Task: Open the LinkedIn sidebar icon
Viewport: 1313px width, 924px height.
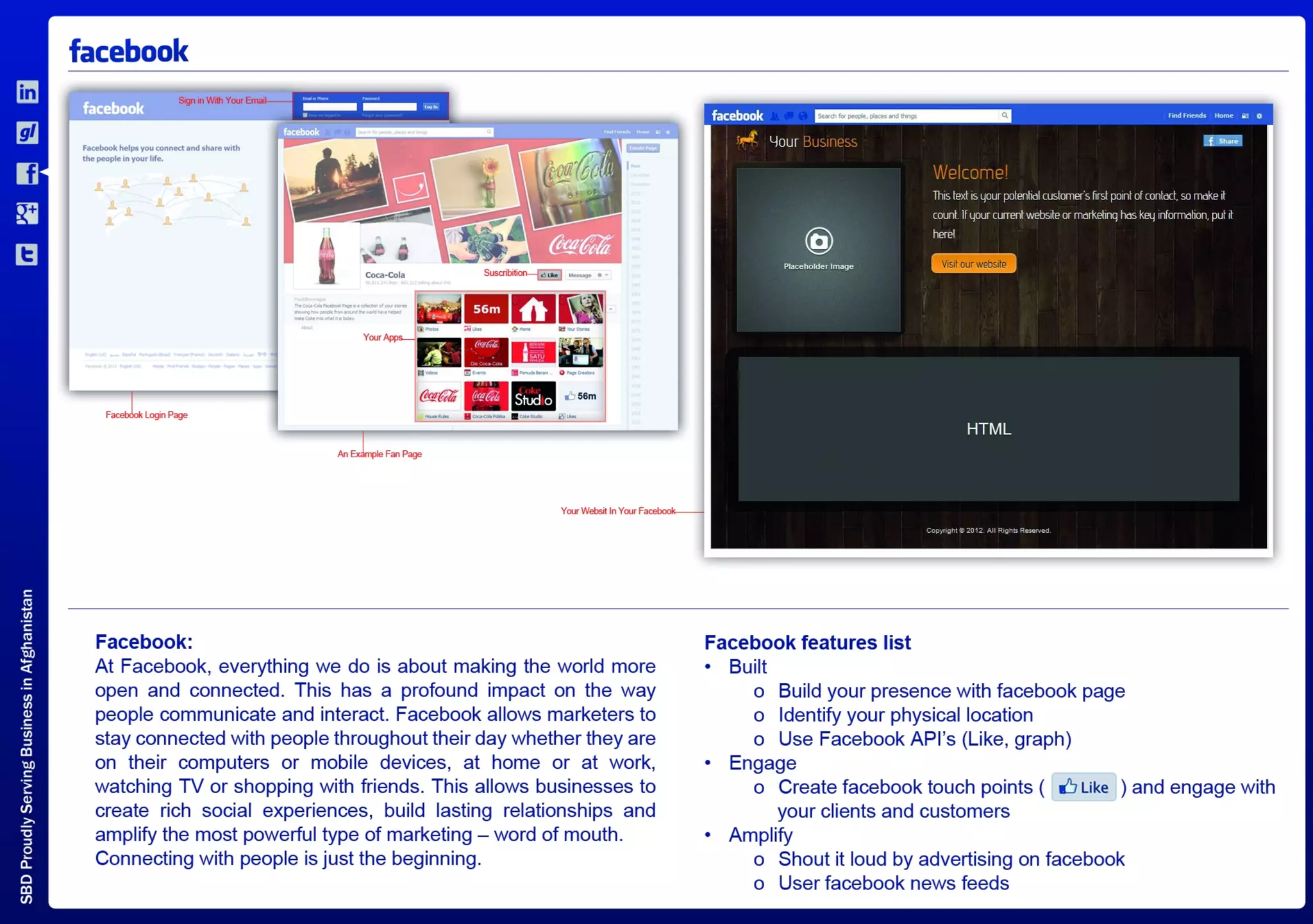Action: click(x=27, y=92)
